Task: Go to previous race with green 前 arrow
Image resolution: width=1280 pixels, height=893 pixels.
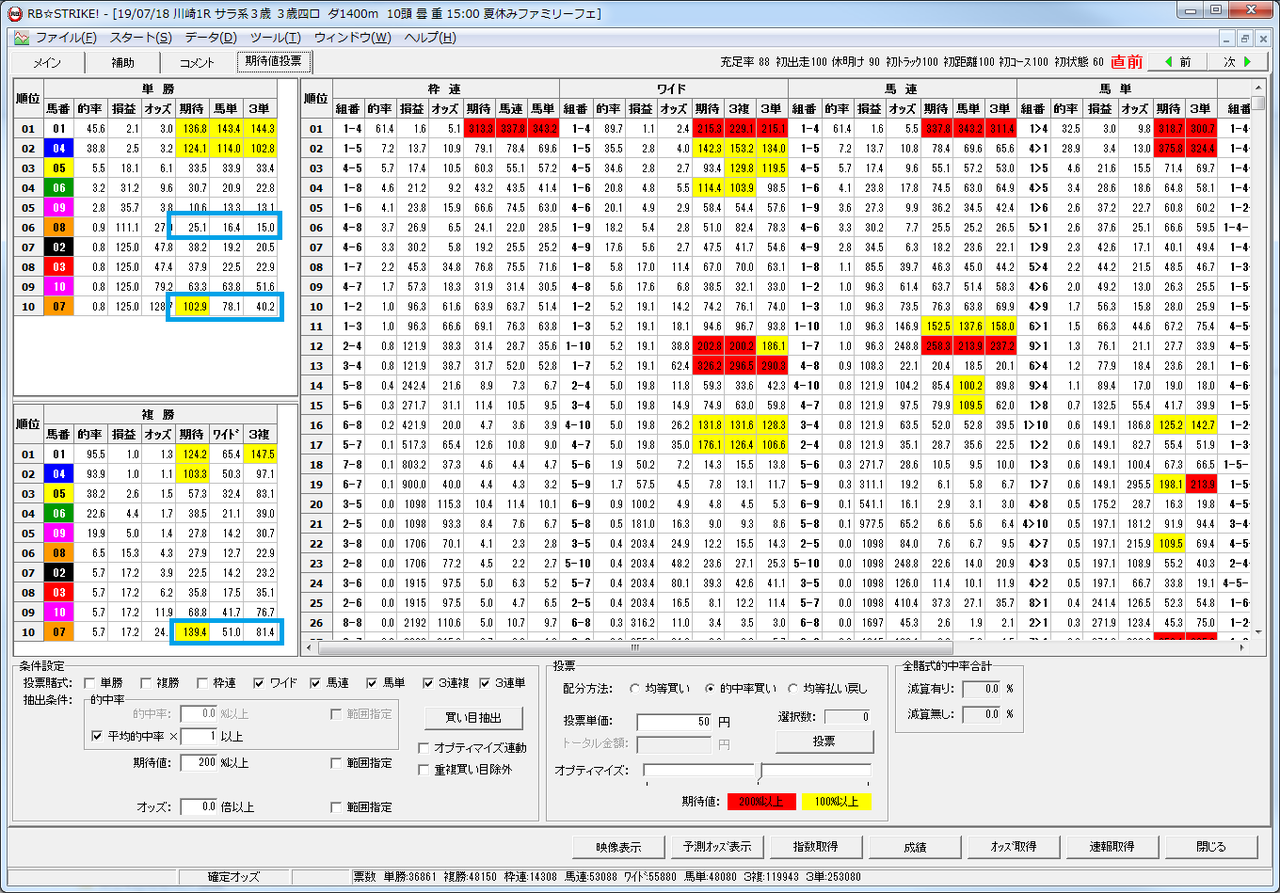Action: click(1176, 62)
